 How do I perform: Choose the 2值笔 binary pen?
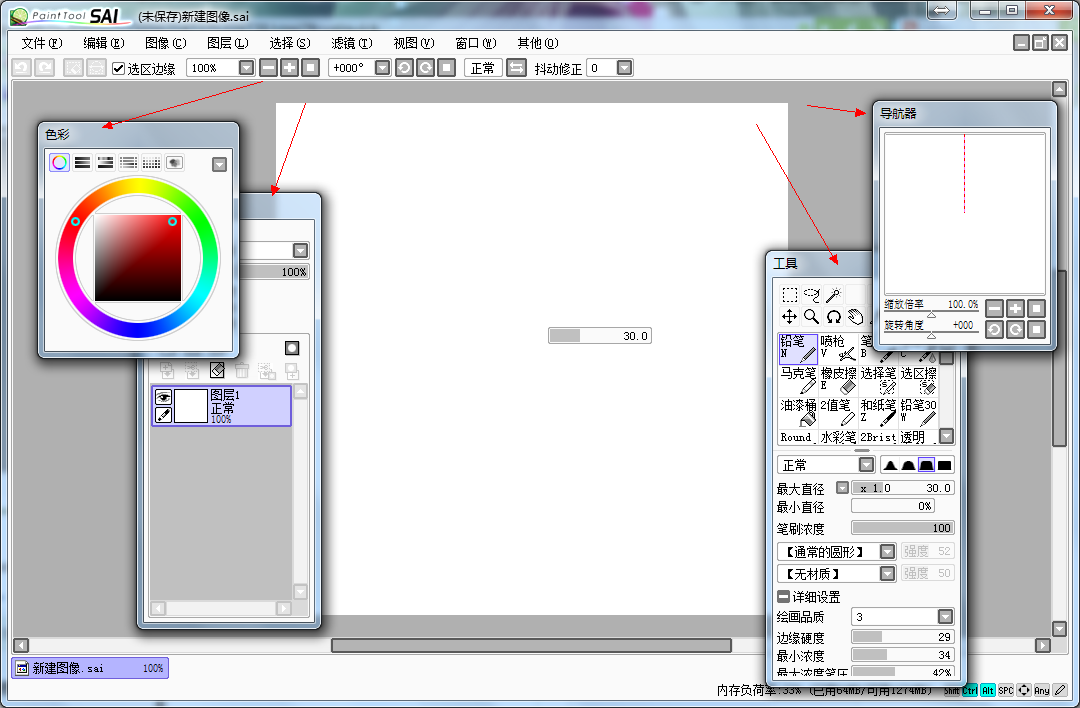[x=838, y=412]
